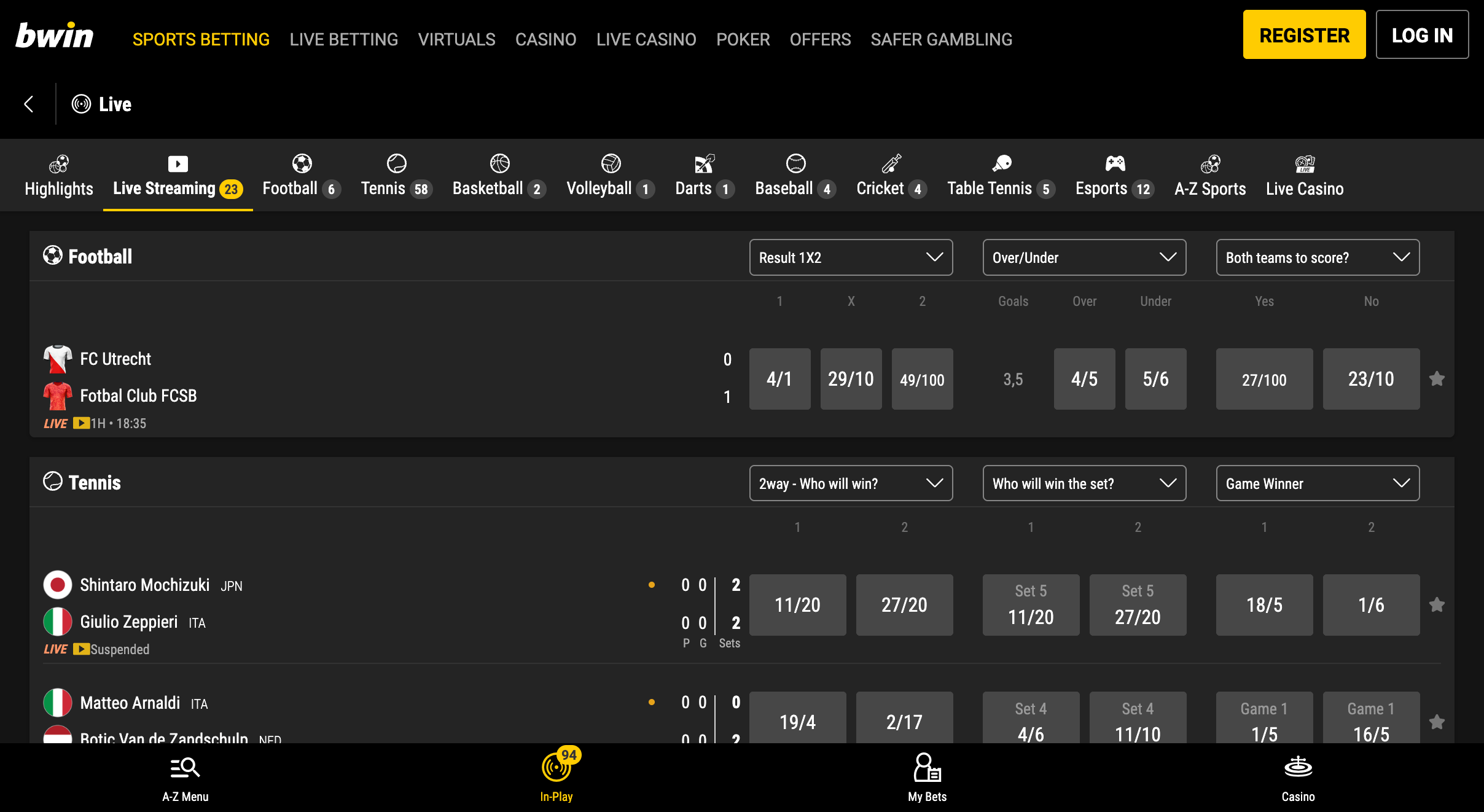Select Under 3,5 goals at 5/6

[1155, 379]
